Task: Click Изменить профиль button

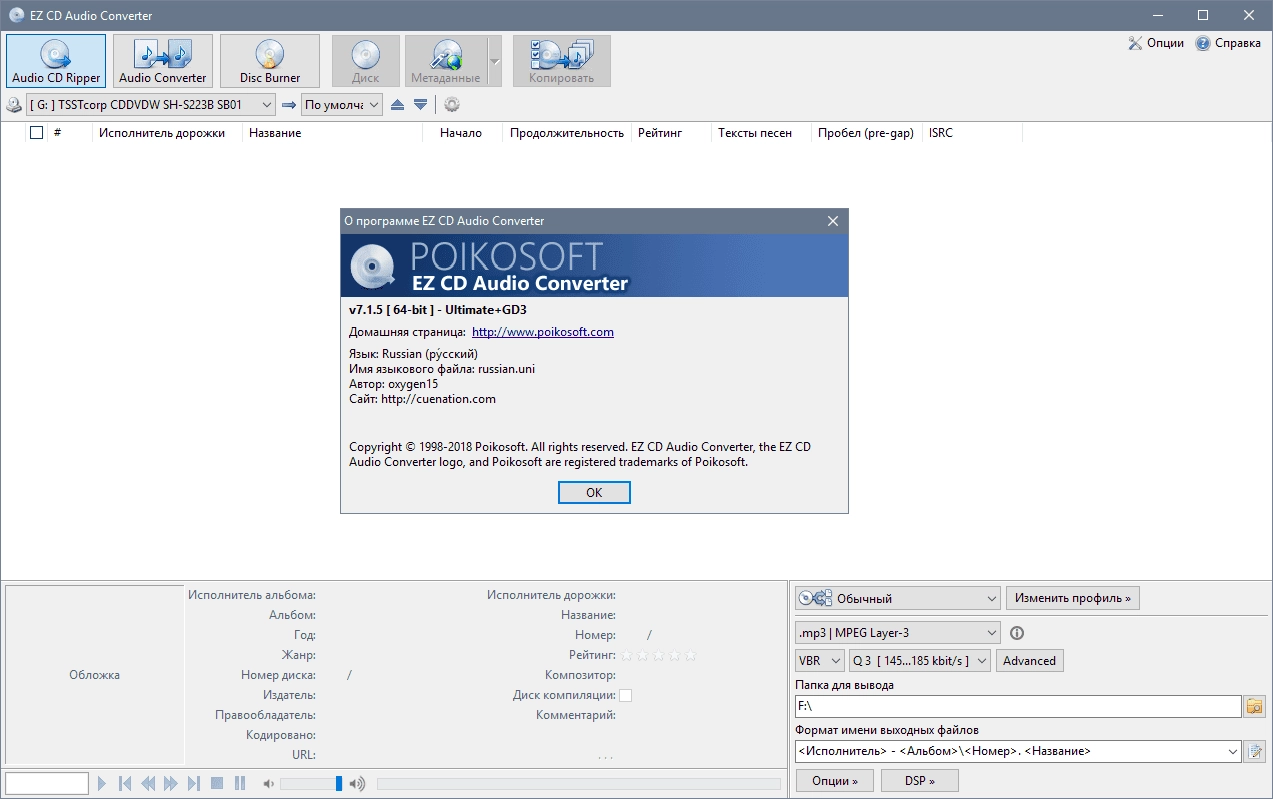Action: click(x=1073, y=598)
